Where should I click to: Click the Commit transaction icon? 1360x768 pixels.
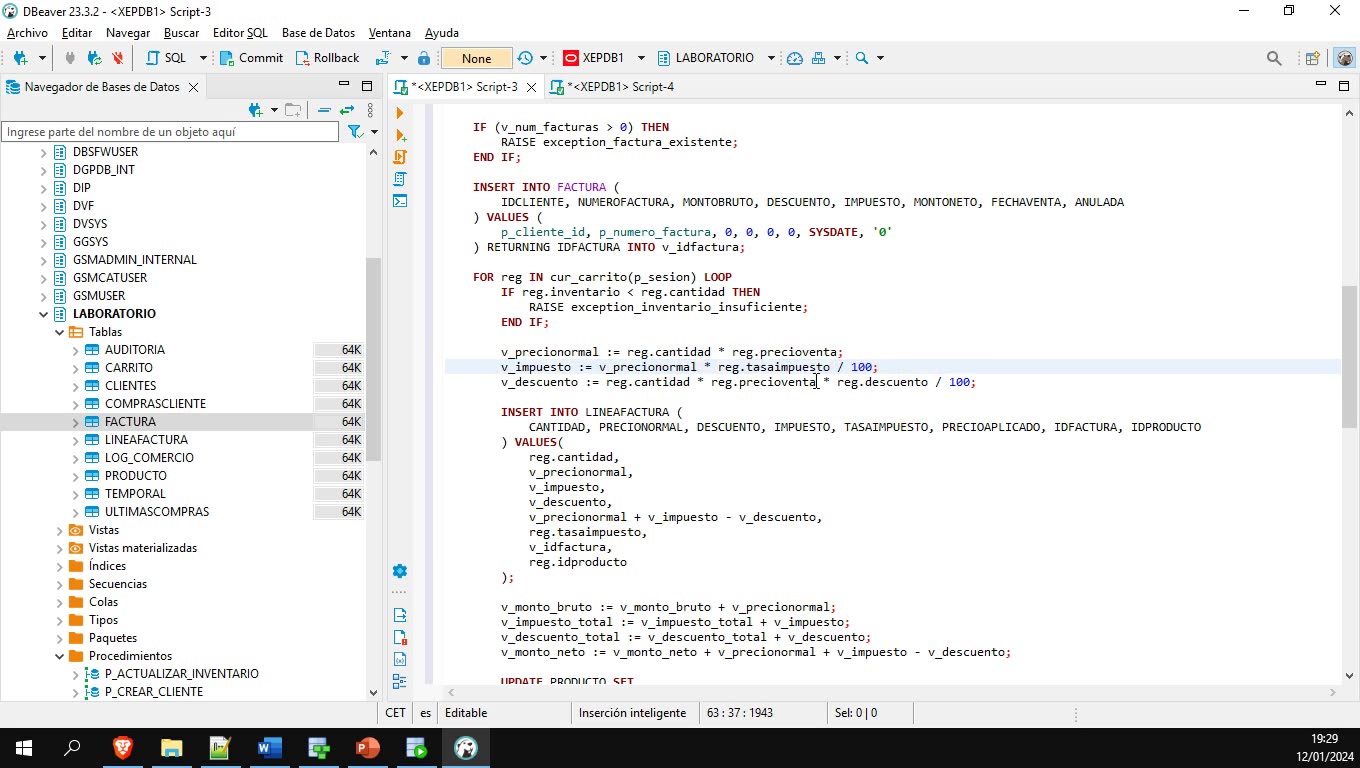point(250,57)
